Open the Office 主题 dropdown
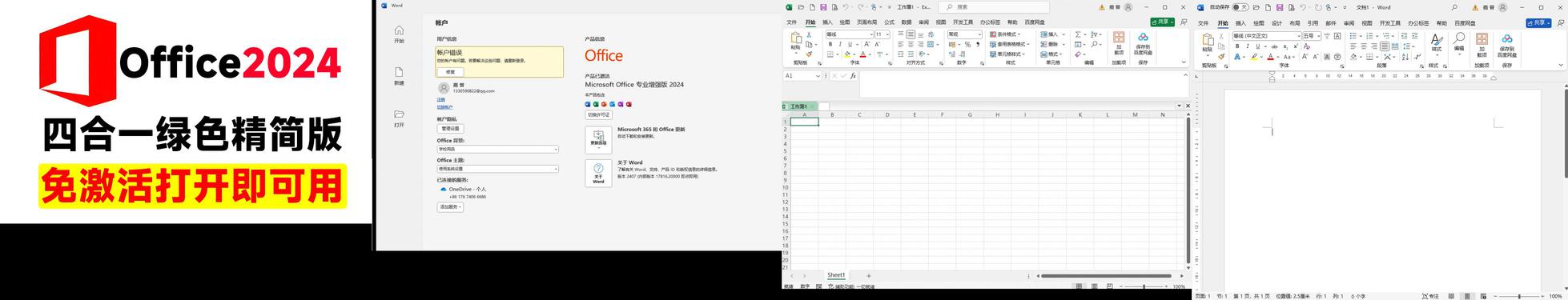Screen dimensions: 1568x300 point(497,169)
